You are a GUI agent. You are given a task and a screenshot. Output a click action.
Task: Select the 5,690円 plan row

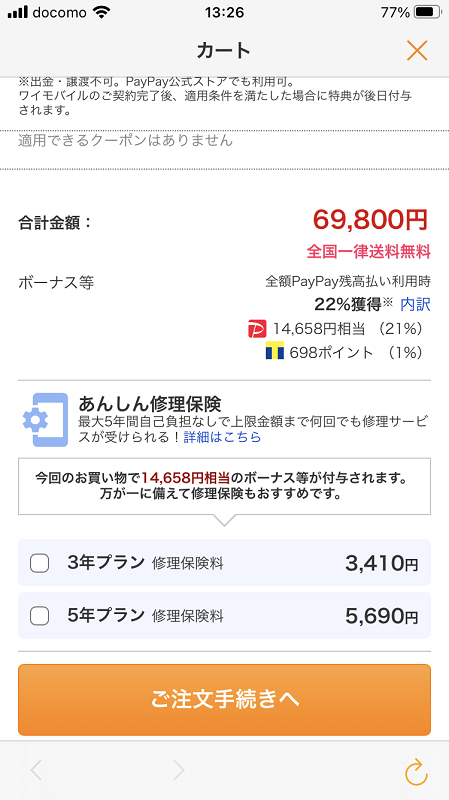click(224, 615)
